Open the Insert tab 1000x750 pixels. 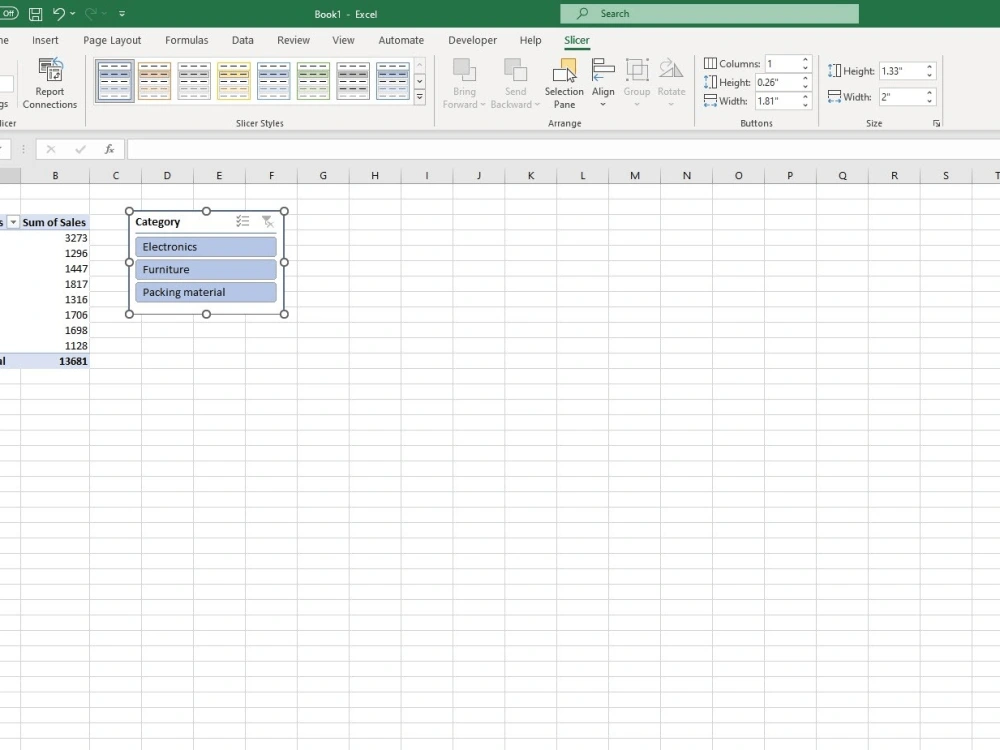click(45, 40)
